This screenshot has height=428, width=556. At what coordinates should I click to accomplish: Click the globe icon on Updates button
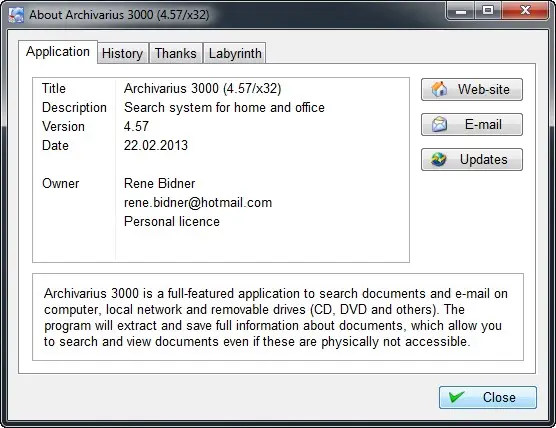click(x=439, y=159)
